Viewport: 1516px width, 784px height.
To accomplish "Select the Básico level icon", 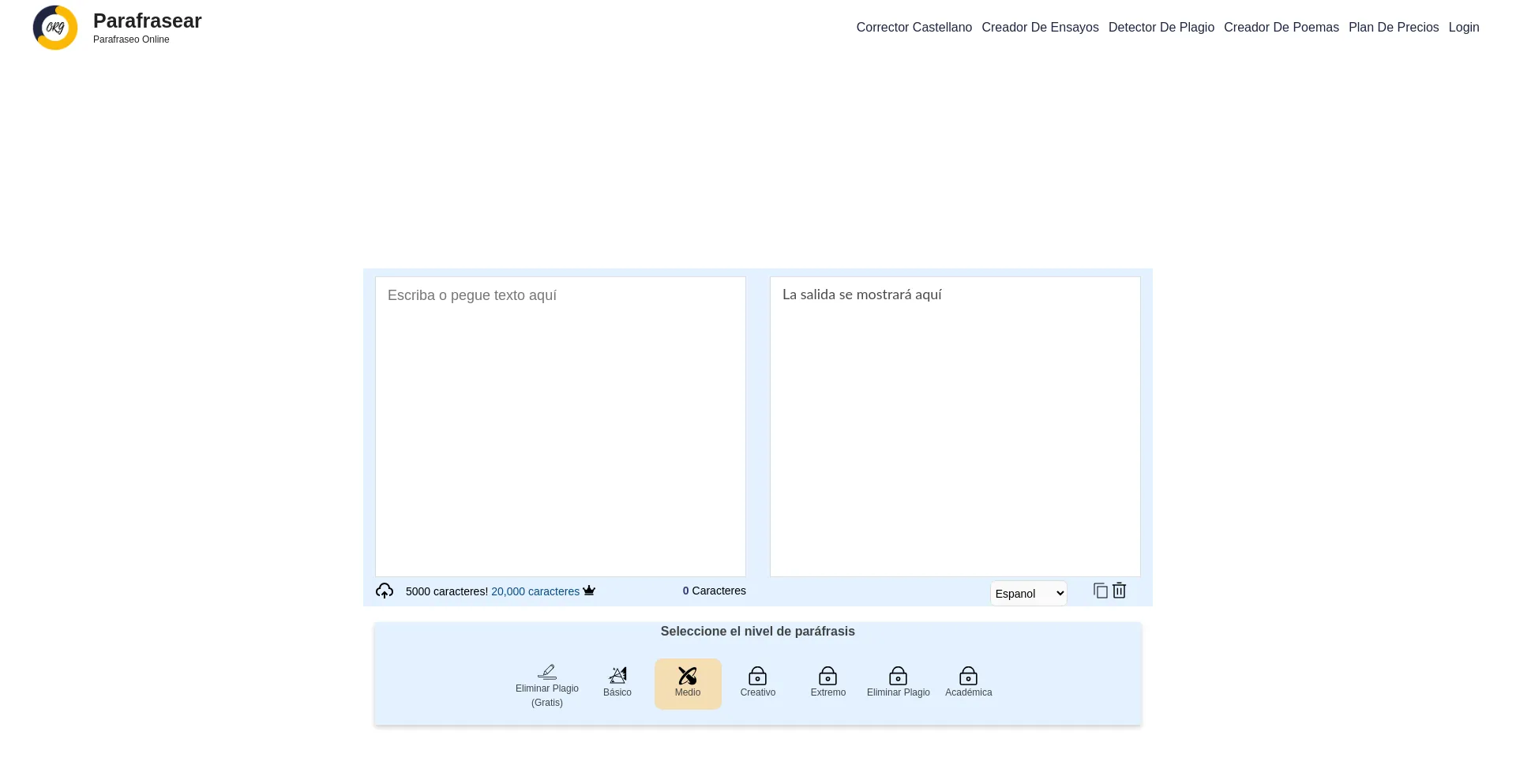I will (617, 675).
